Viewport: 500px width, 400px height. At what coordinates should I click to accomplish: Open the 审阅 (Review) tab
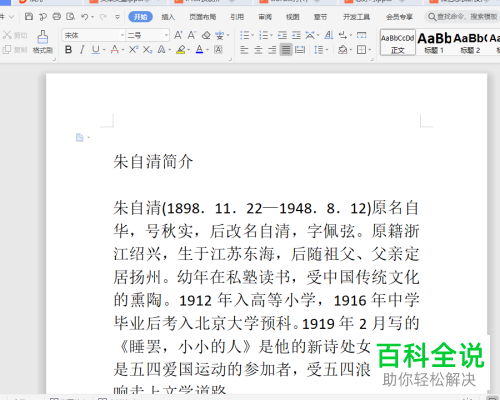[265, 17]
